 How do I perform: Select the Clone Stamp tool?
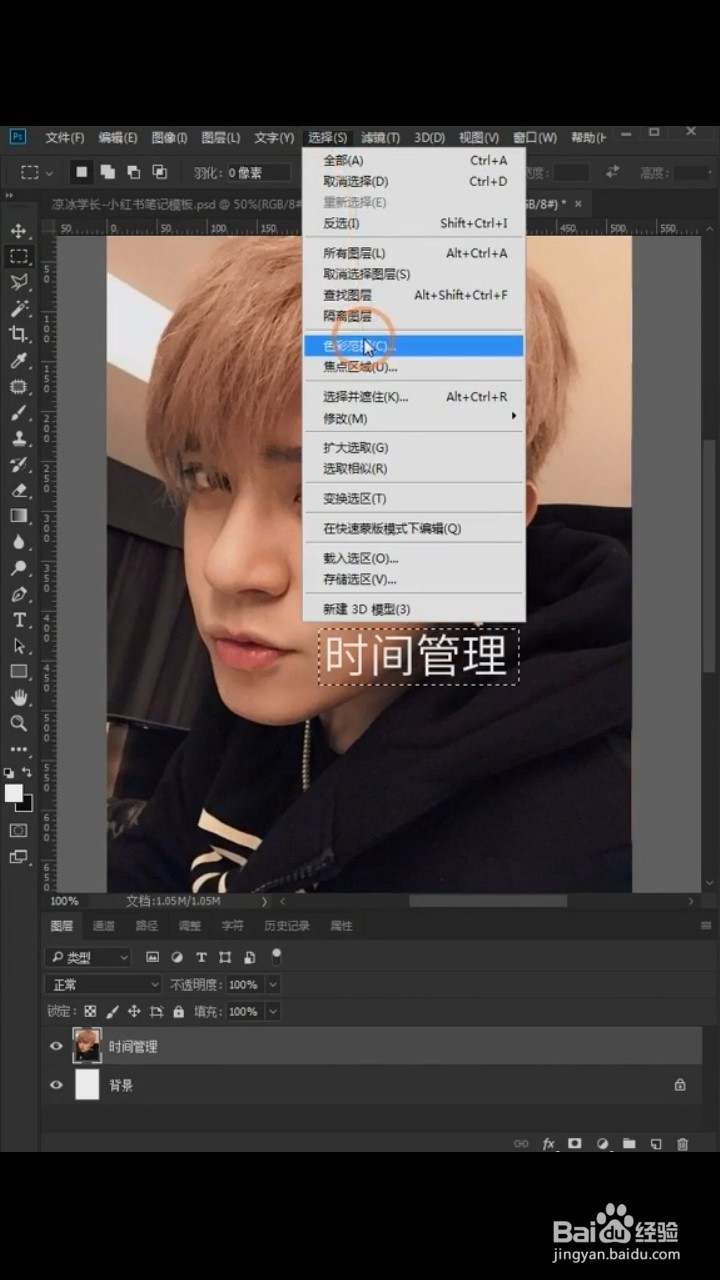(19, 438)
